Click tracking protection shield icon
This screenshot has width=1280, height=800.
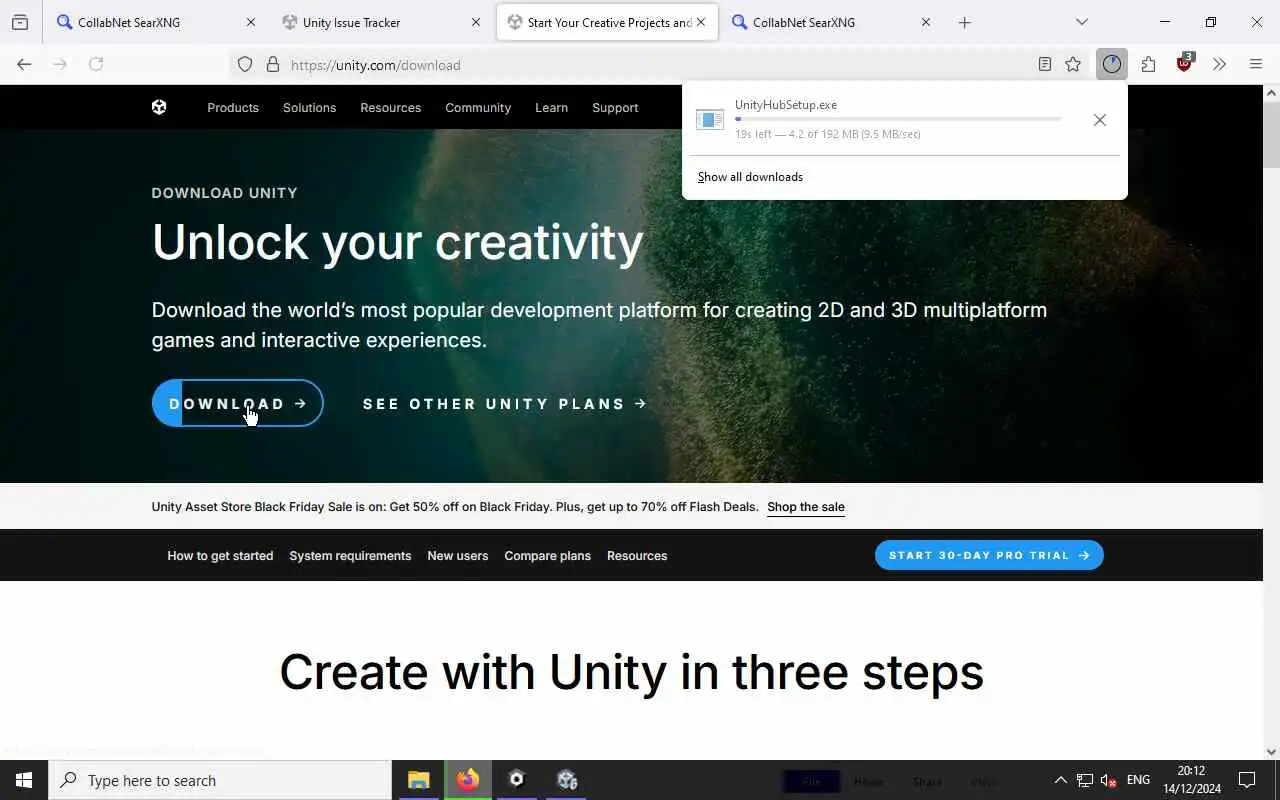point(245,64)
